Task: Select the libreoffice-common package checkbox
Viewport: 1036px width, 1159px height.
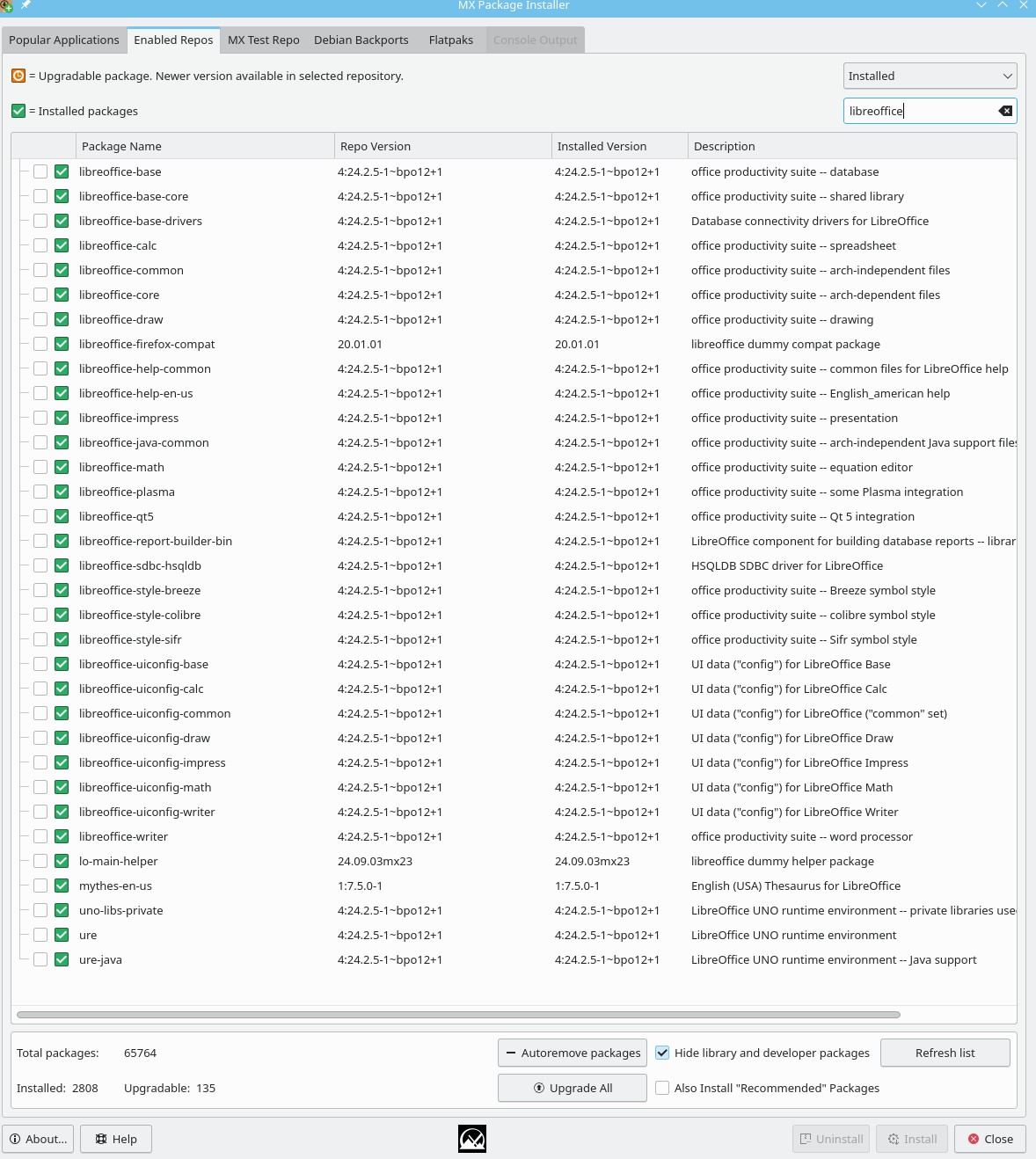Action: coord(40,270)
